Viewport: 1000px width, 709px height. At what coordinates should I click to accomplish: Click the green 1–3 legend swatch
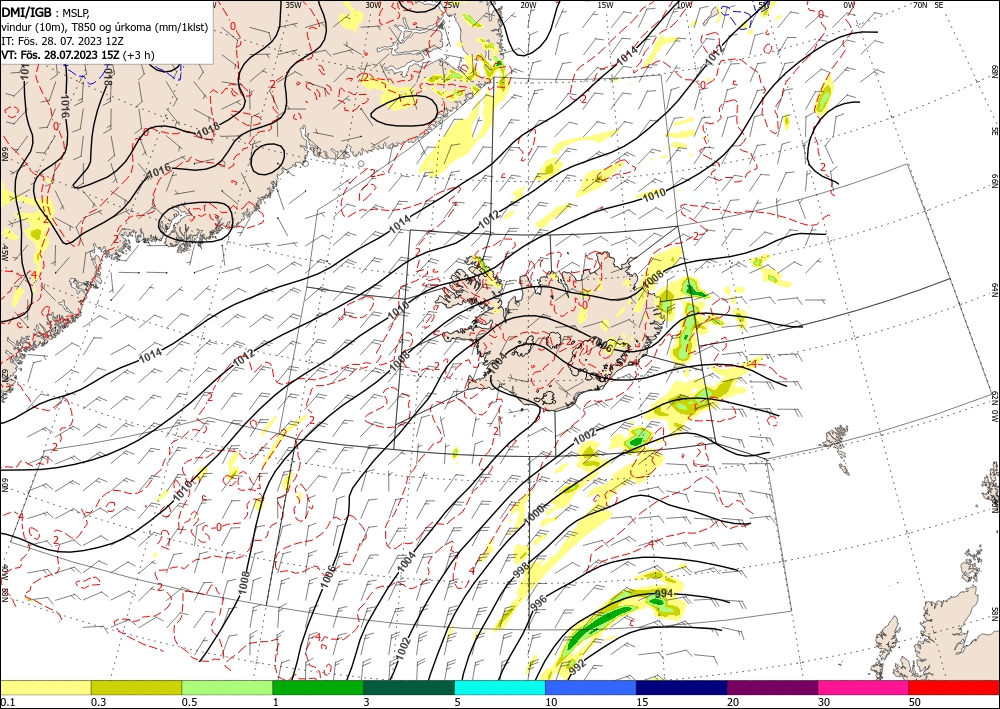(x=318, y=687)
